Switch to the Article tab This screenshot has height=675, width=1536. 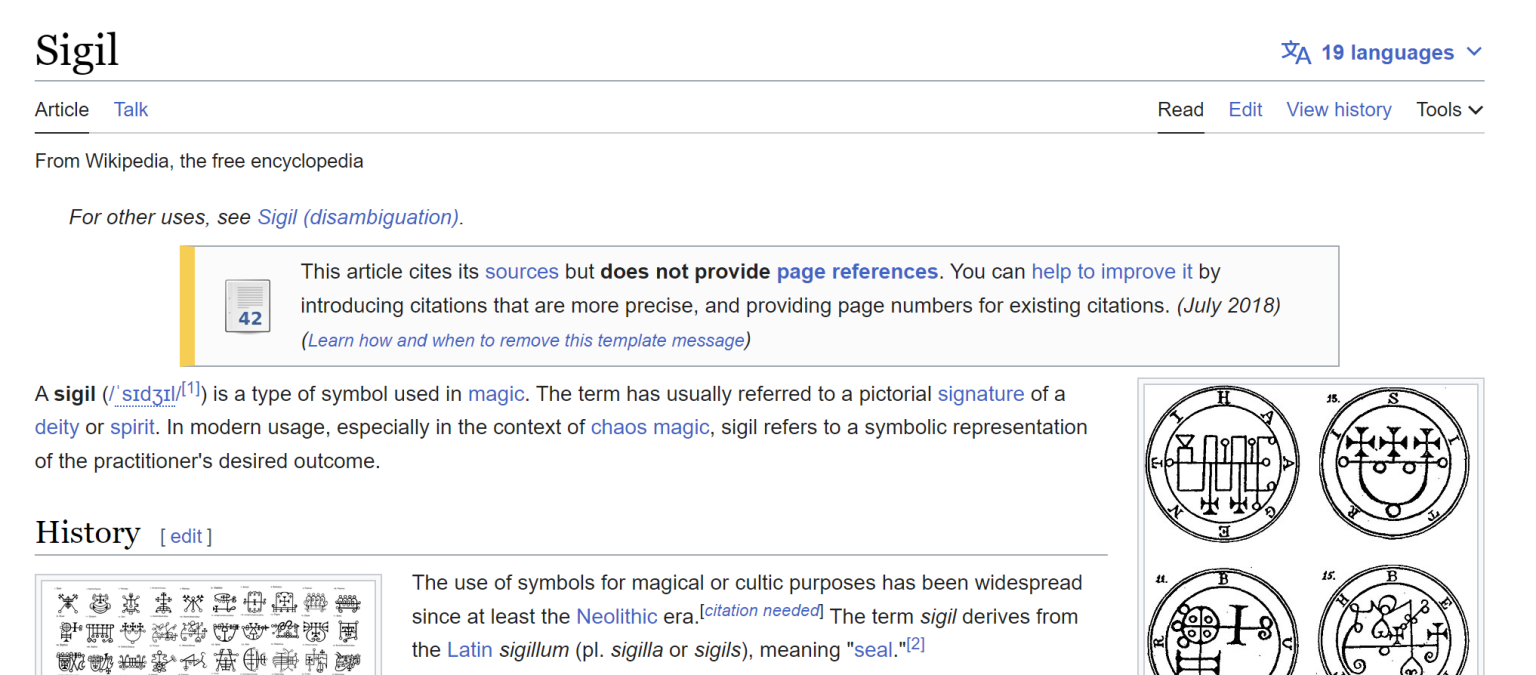click(x=62, y=110)
